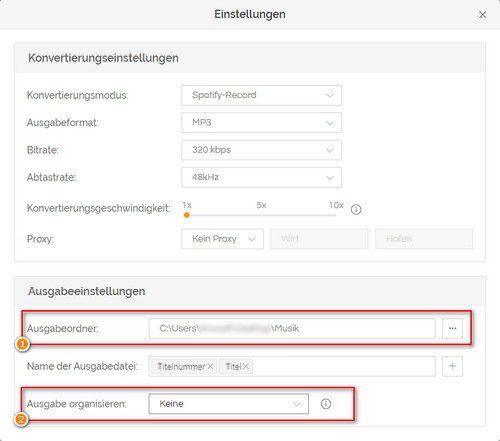Open the Ausgabe organisieren dropdown showing Keine
Image resolution: width=500 pixels, height=441 pixels.
[x=229, y=404]
